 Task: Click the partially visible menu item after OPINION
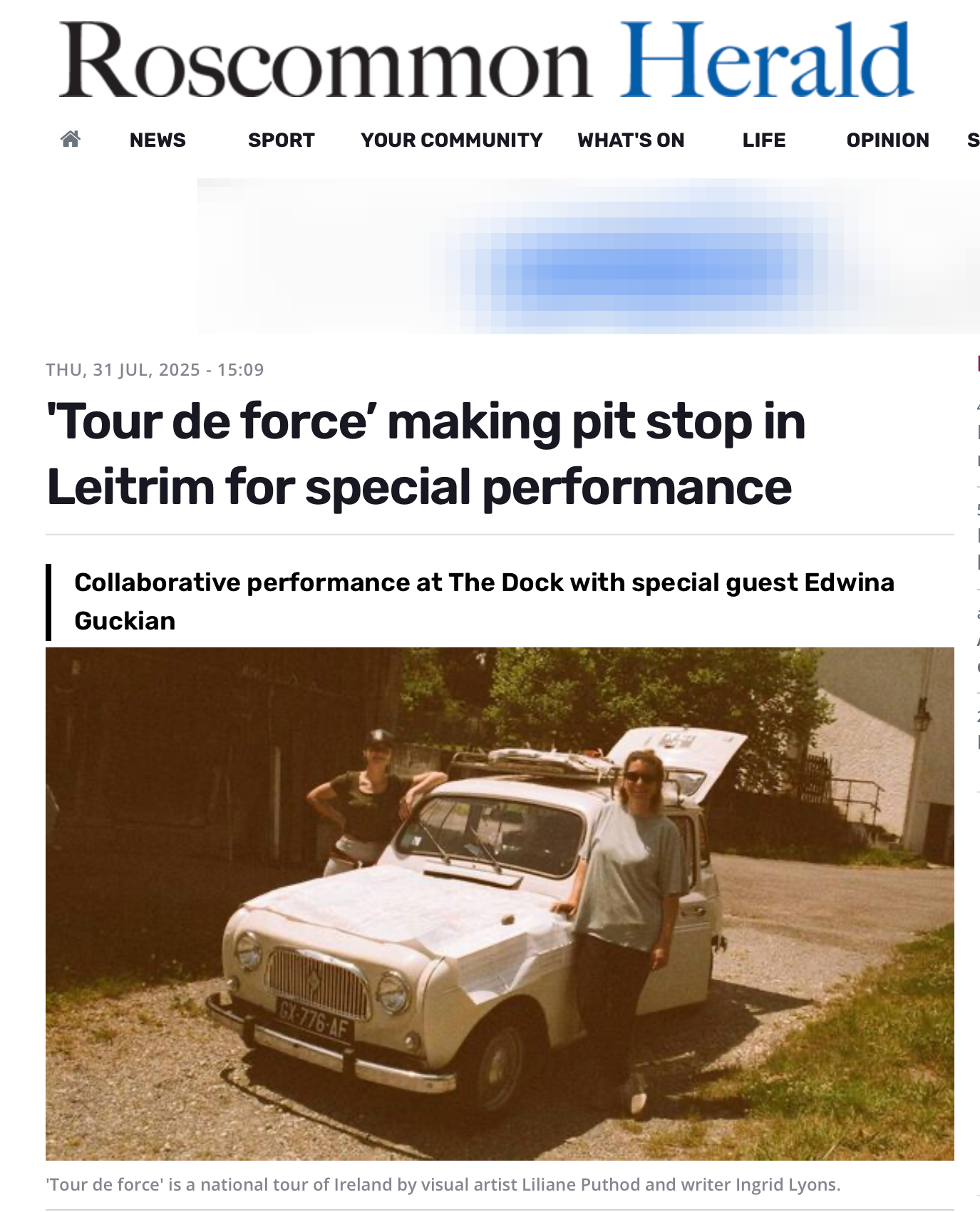[x=974, y=140]
